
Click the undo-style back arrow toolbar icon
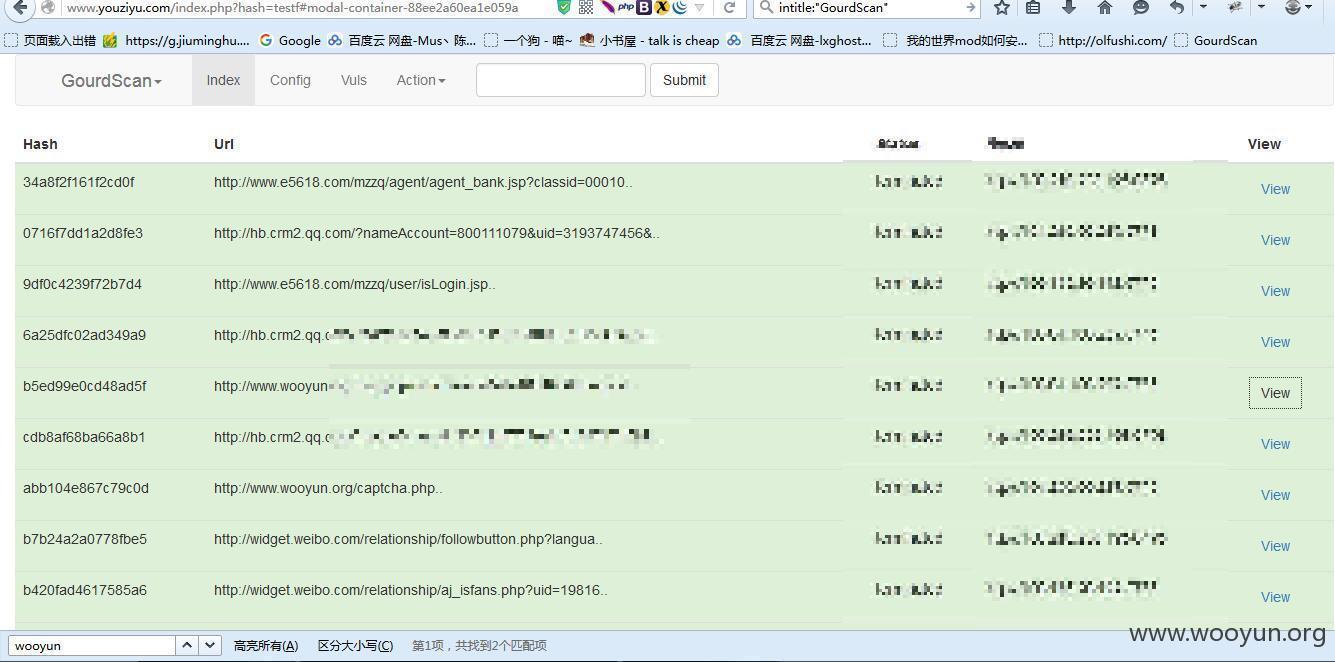coord(1177,7)
